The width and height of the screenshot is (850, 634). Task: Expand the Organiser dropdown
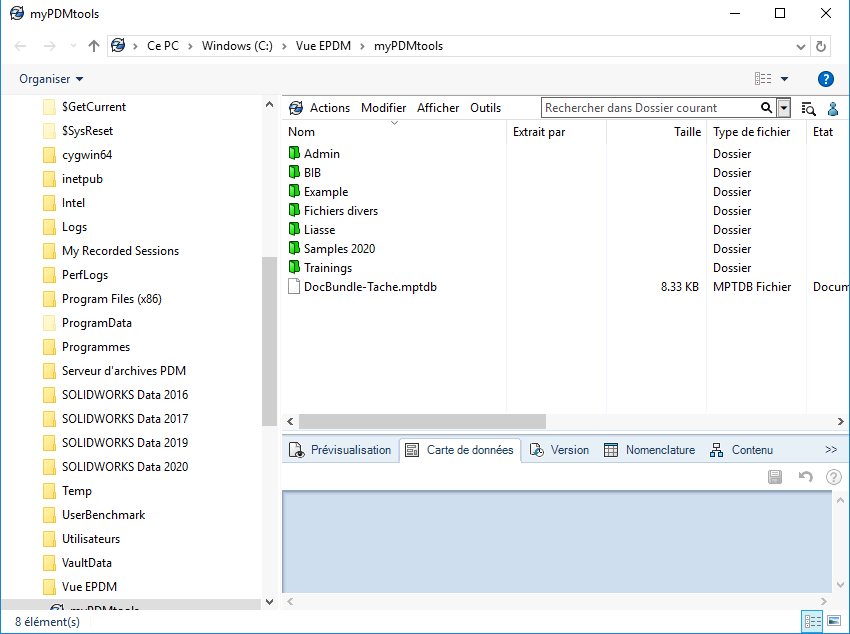(x=51, y=79)
